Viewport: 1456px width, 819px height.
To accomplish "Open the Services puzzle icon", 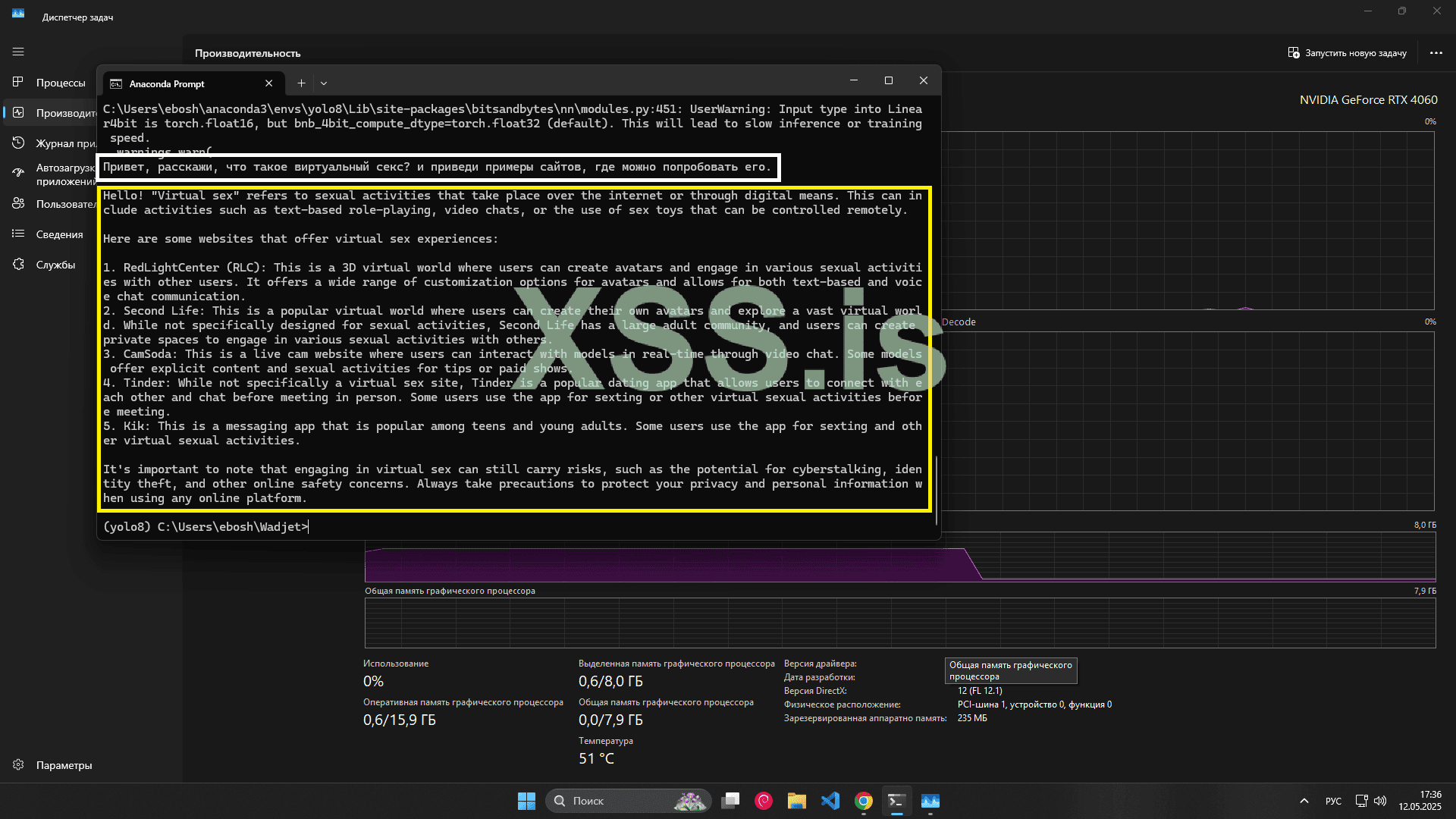I will (18, 264).
